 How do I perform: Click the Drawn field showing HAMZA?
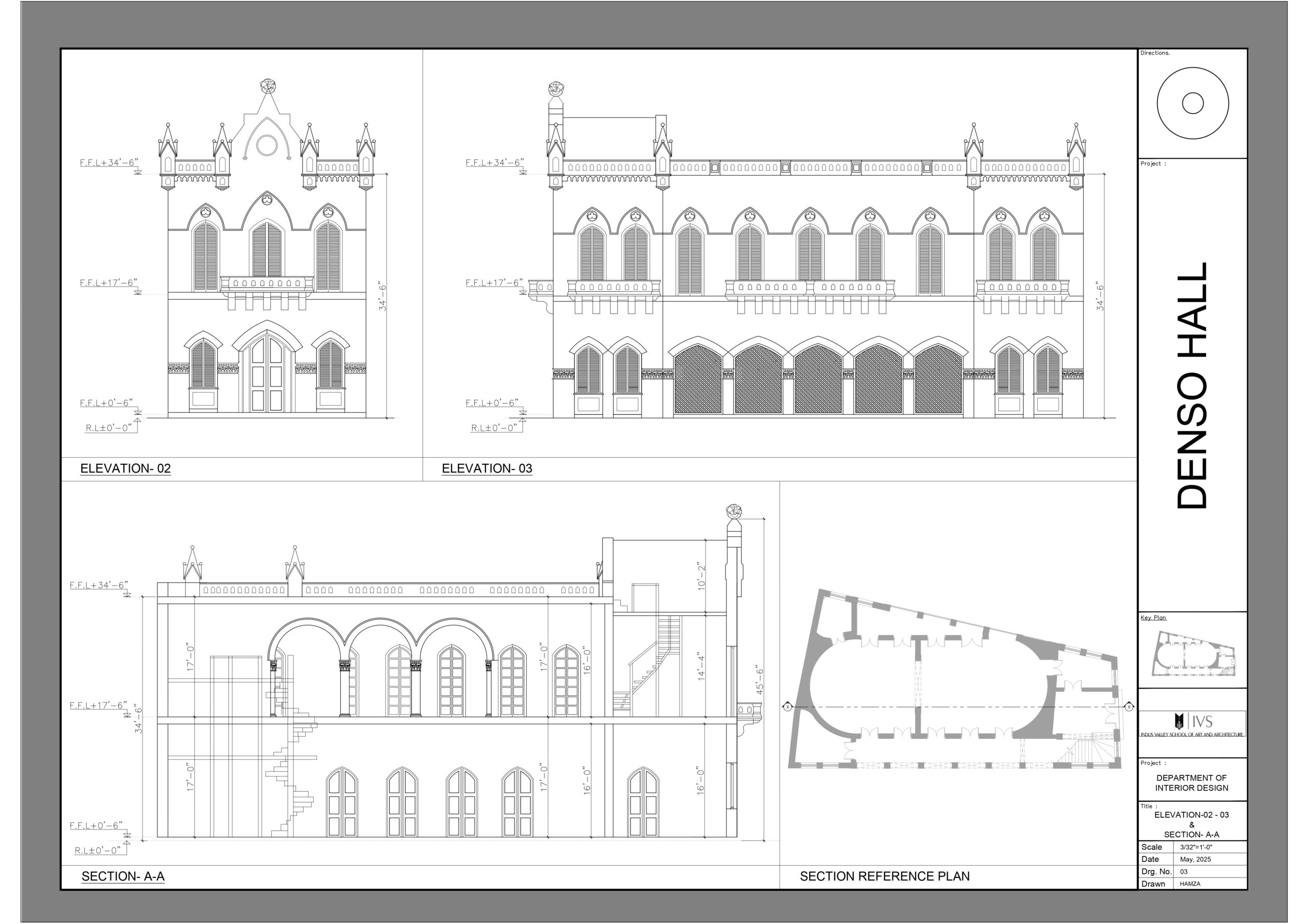[x=1189, y=884]
